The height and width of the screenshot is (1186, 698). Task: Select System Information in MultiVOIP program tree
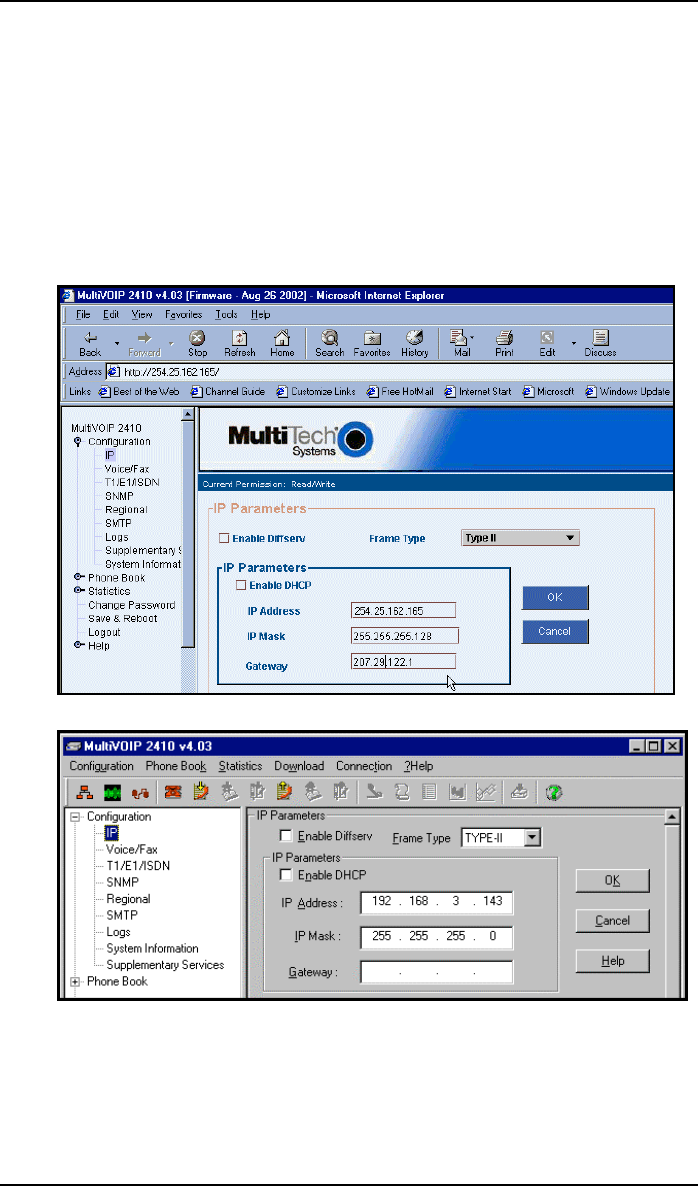click(x=152, y=948)
